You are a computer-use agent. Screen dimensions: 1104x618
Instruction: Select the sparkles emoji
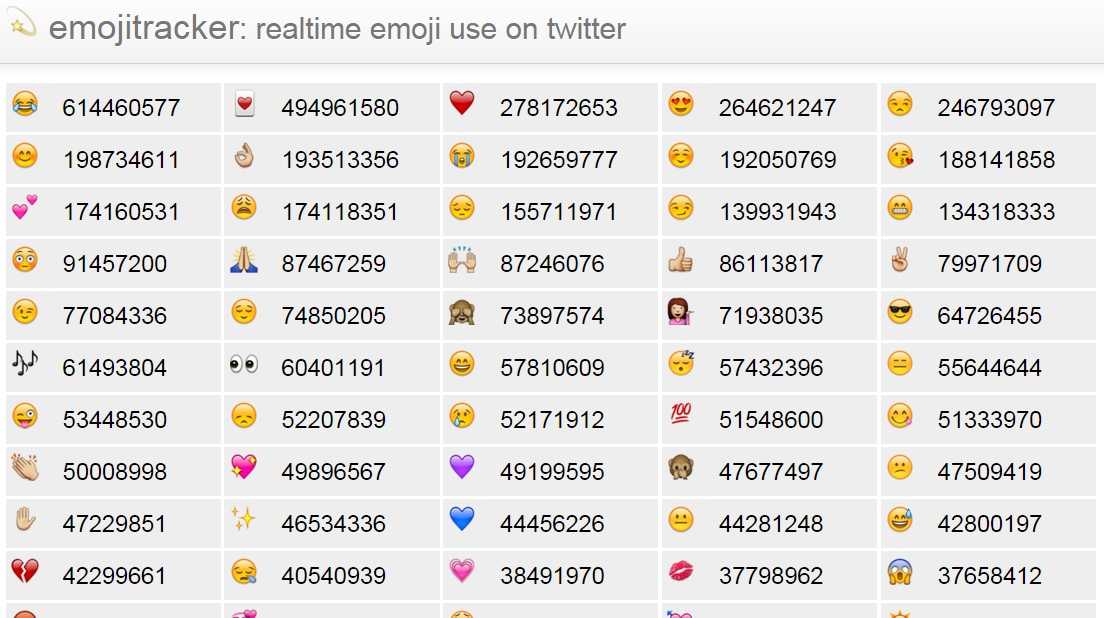(244, 520)
